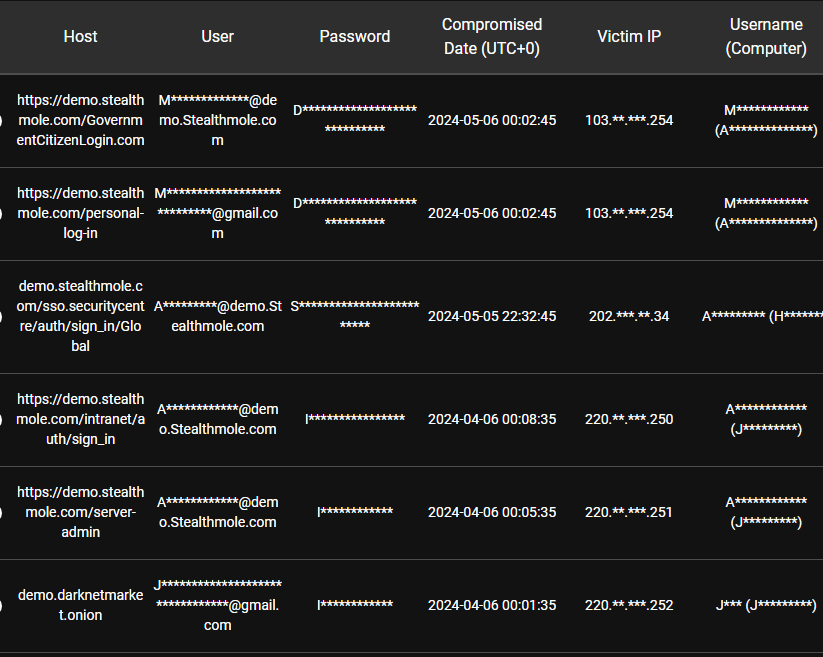This screenshot has height=657, width=823.
Task: Click the victim IP in the personal-log-in row
Action: [x=629, y=213]
